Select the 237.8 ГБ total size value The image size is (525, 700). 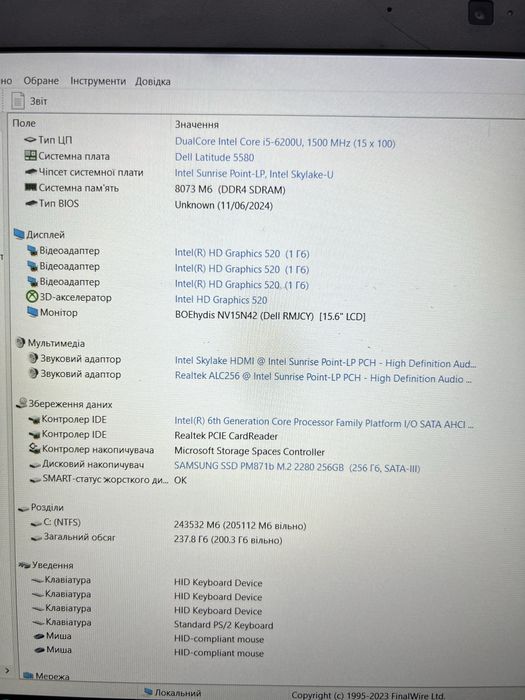click(x=228, y=540)
